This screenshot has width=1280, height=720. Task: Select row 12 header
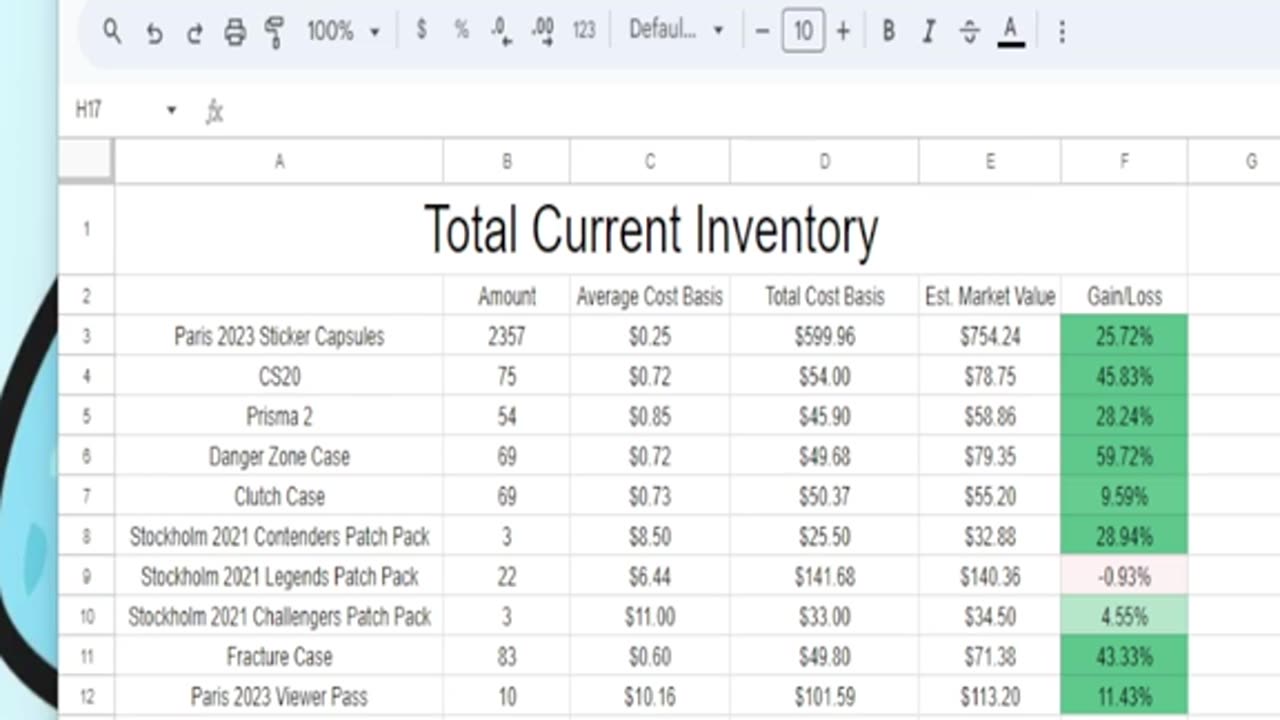pyautogui.click(x=86, y=696)
